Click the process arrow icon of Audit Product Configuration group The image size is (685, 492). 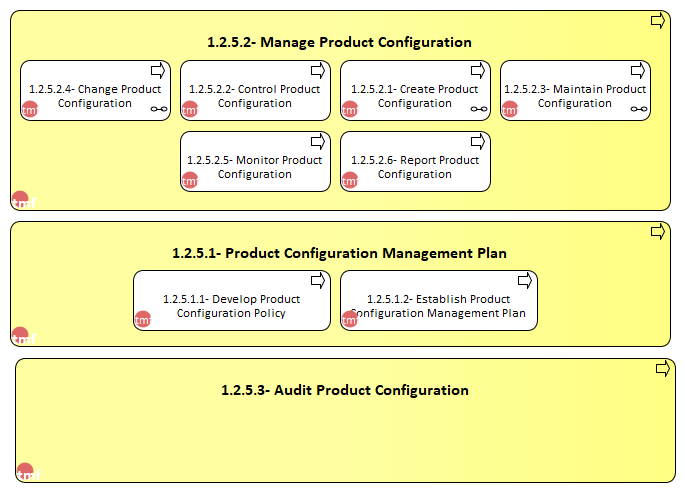[x=663, y=369]
